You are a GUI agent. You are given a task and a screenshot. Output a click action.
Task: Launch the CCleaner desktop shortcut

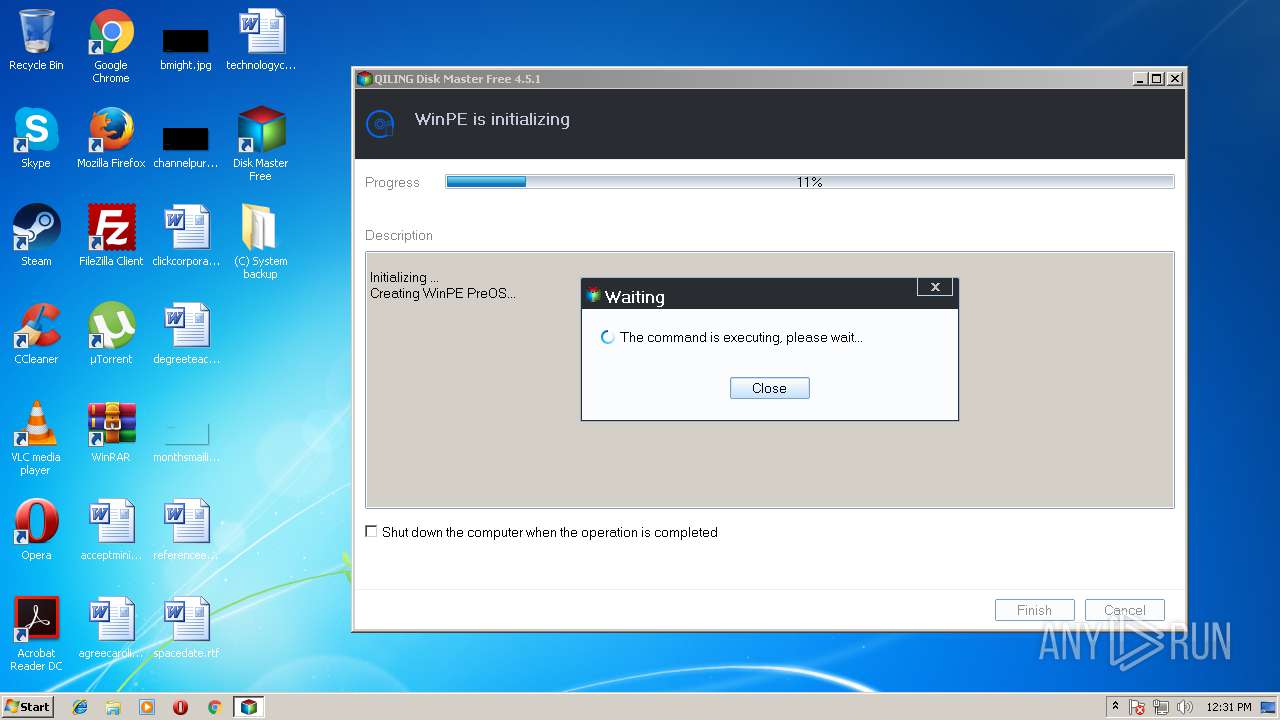[36, 334]
